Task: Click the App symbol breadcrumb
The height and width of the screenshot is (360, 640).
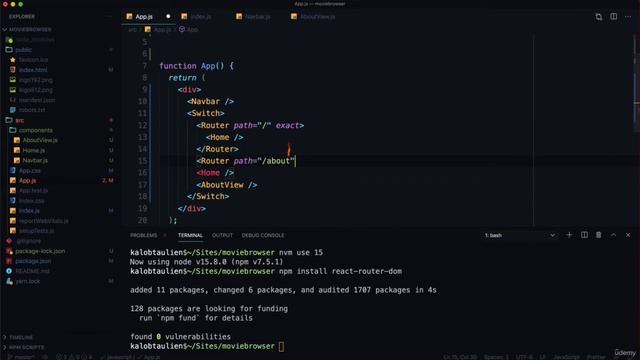Action: [189, 30]
